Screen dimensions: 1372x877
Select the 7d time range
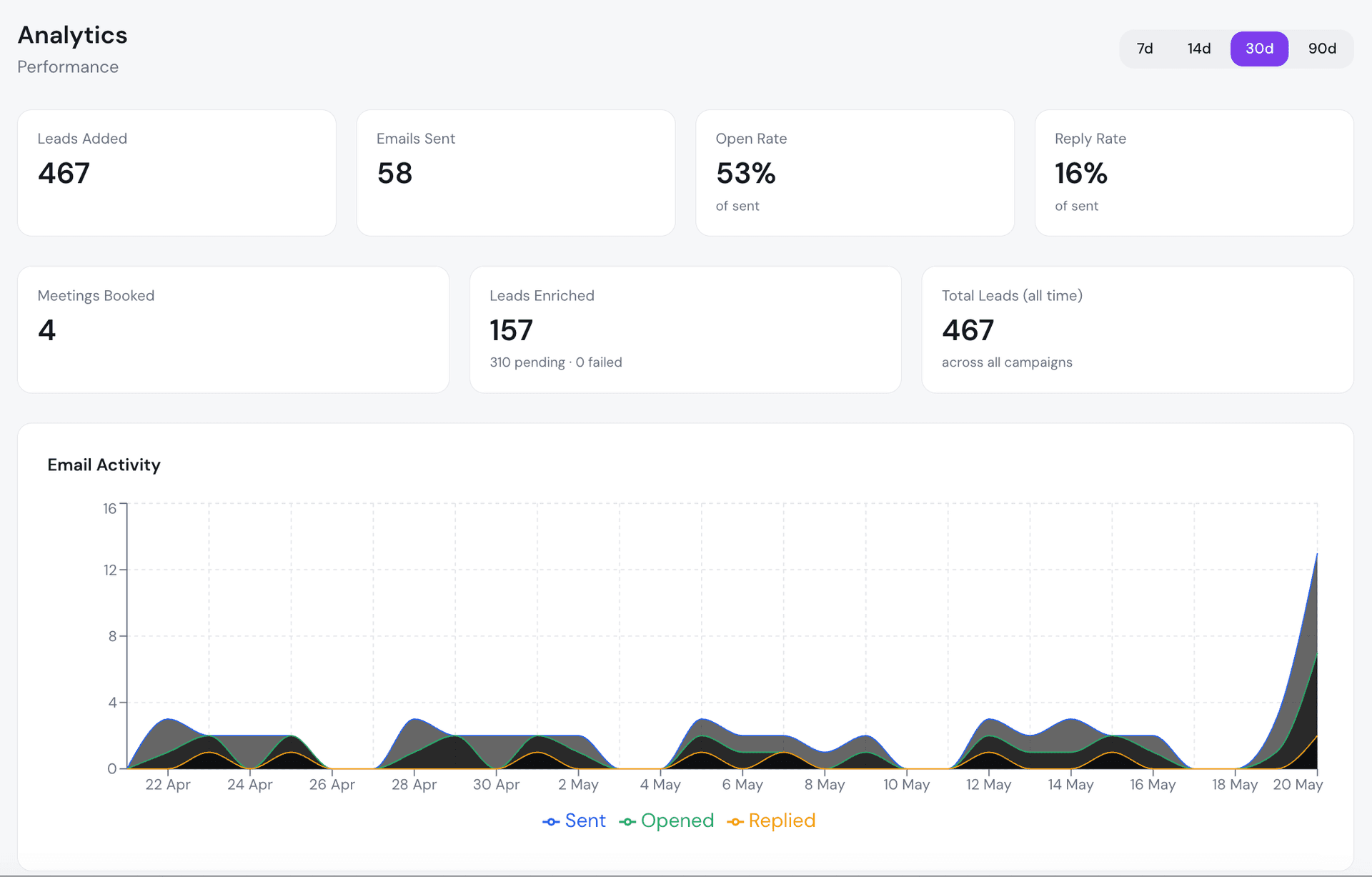pyautogui.click(x=1145, y=49)
